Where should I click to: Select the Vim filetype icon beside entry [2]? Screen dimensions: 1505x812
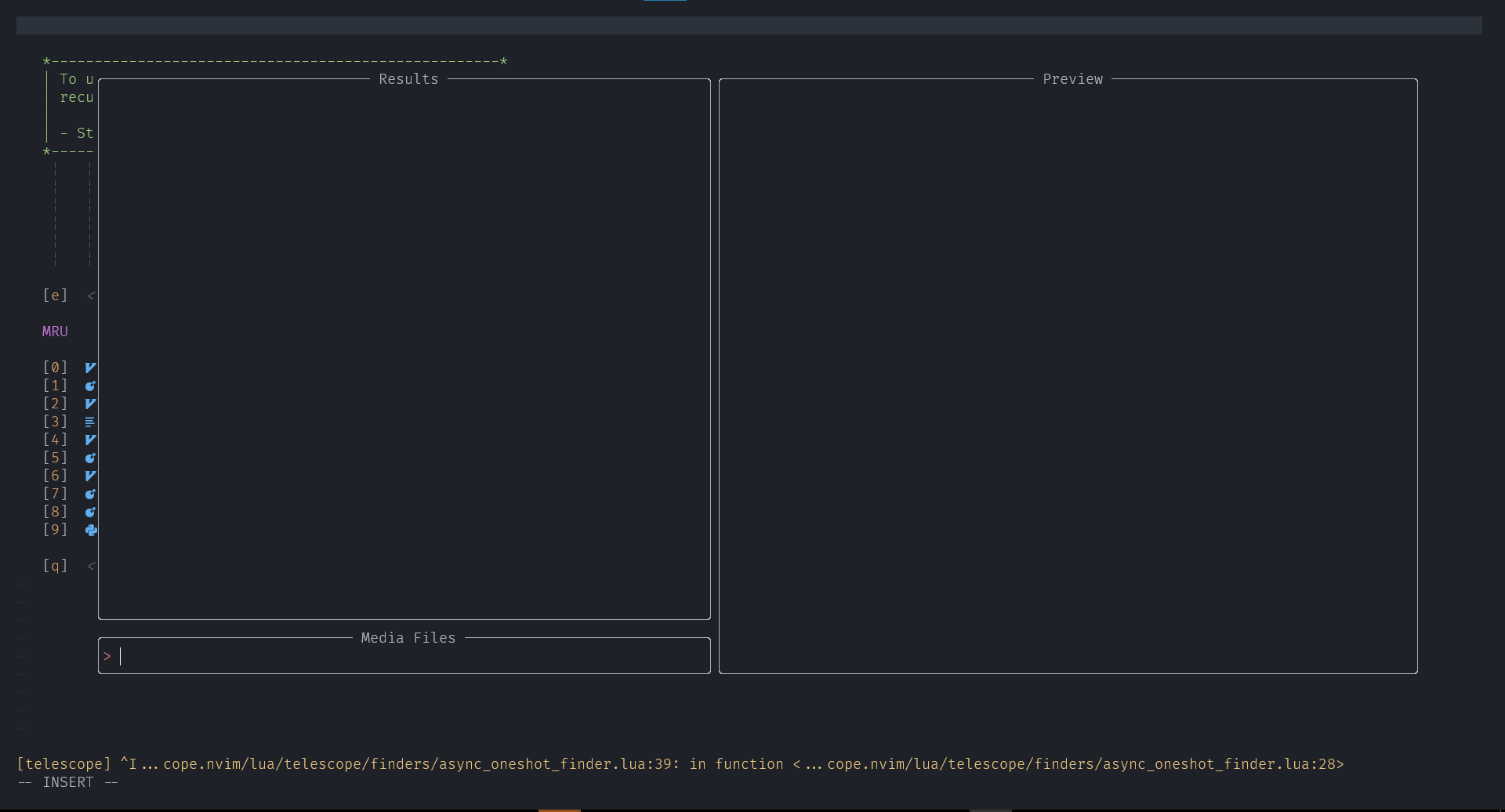click(90, 403)
